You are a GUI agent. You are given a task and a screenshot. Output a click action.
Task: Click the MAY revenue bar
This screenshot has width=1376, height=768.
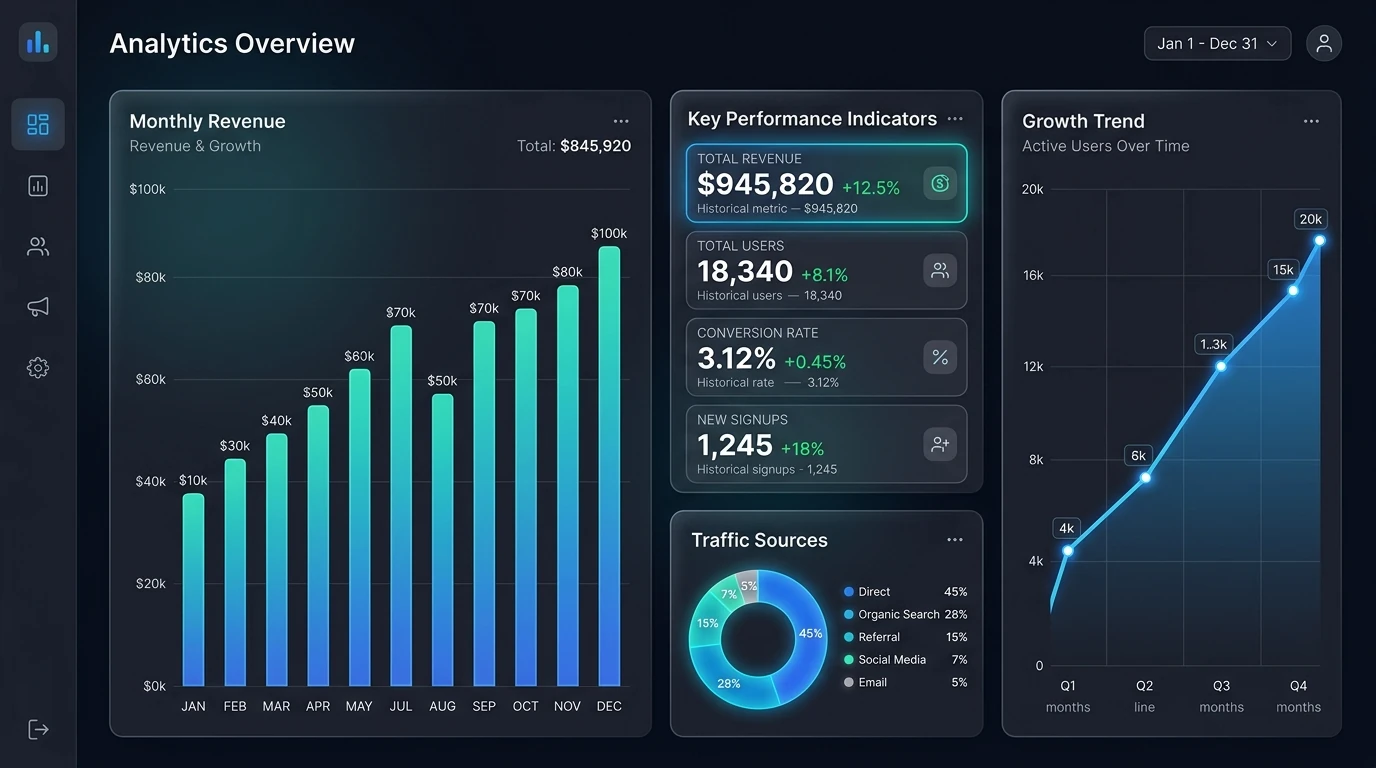[359, 528]
